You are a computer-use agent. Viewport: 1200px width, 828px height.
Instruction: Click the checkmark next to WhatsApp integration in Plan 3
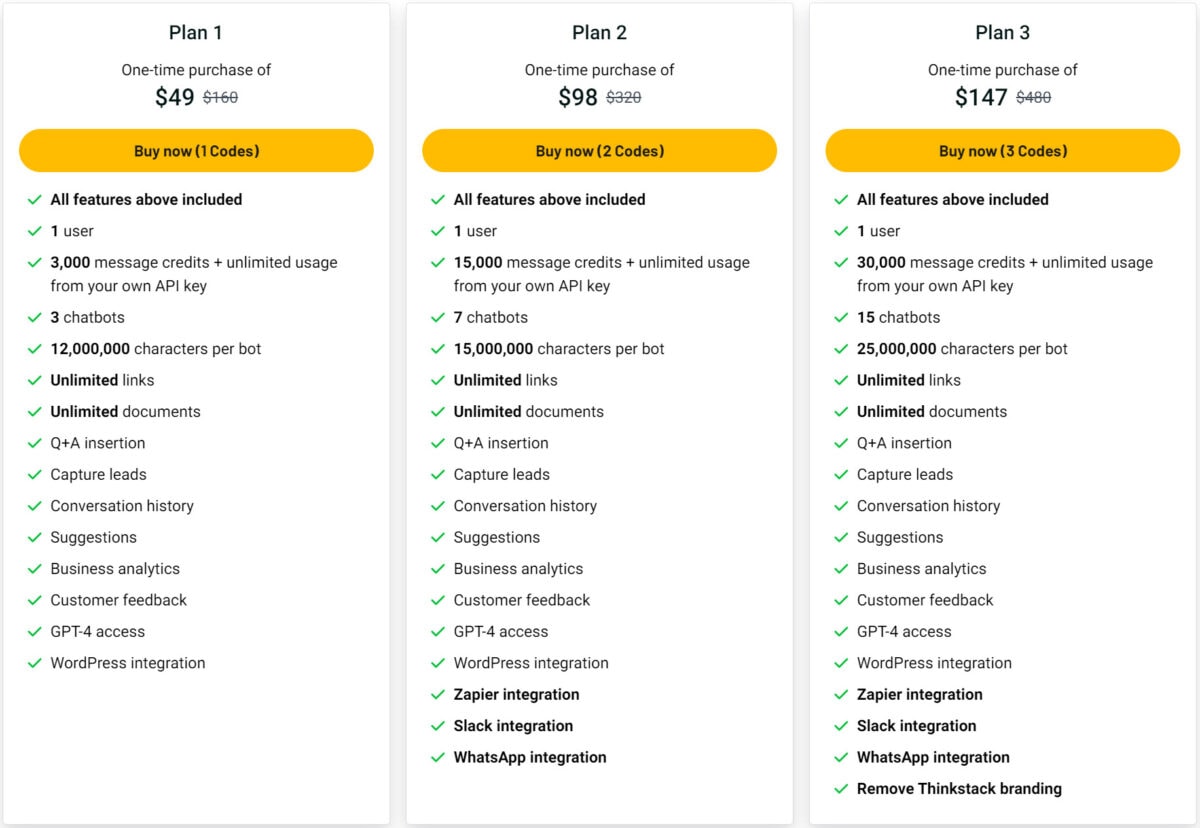[x=842, y=757]
